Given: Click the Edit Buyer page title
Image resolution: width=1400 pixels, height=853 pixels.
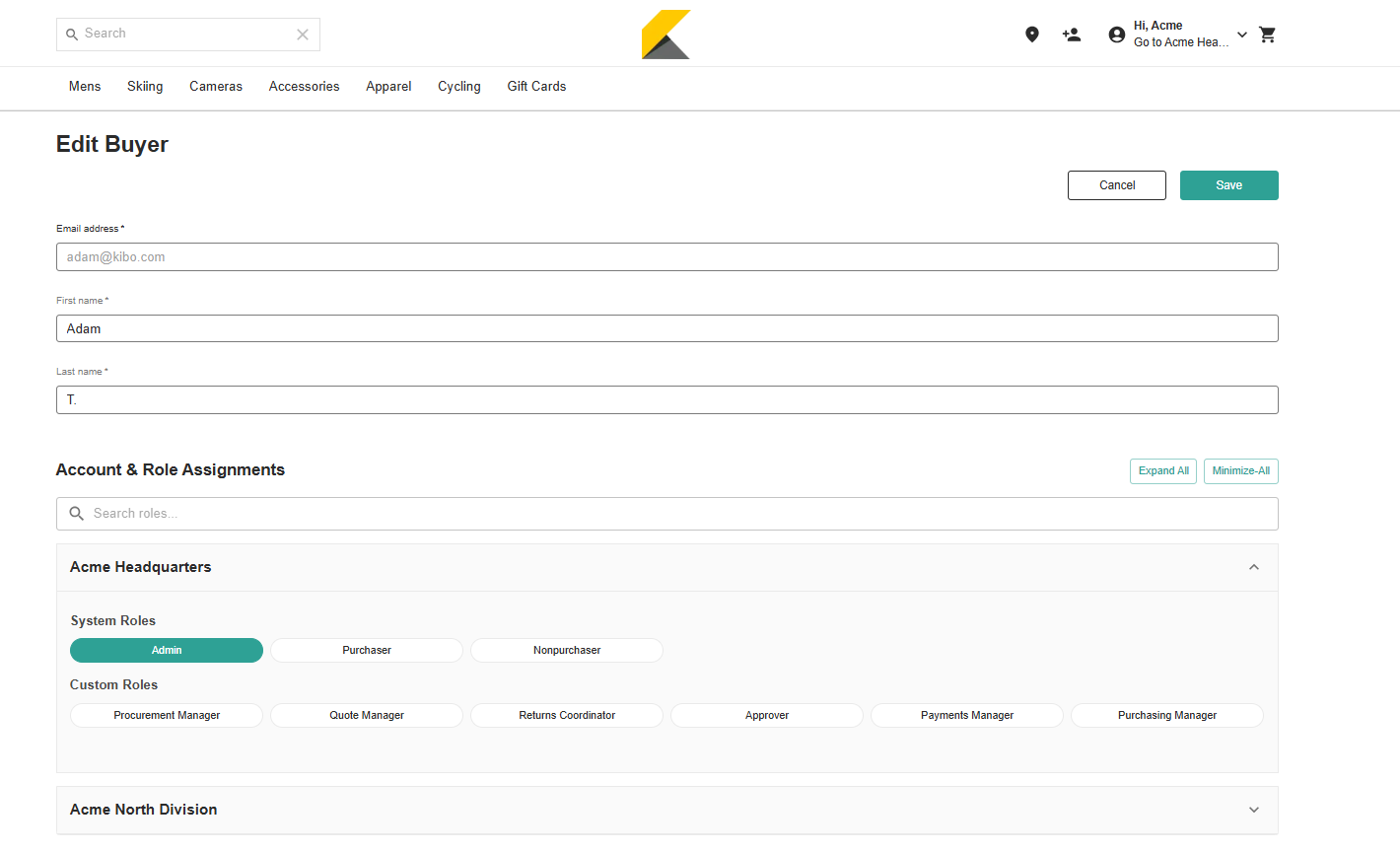Looking at the screenshot, I should [x=112, y=144].
